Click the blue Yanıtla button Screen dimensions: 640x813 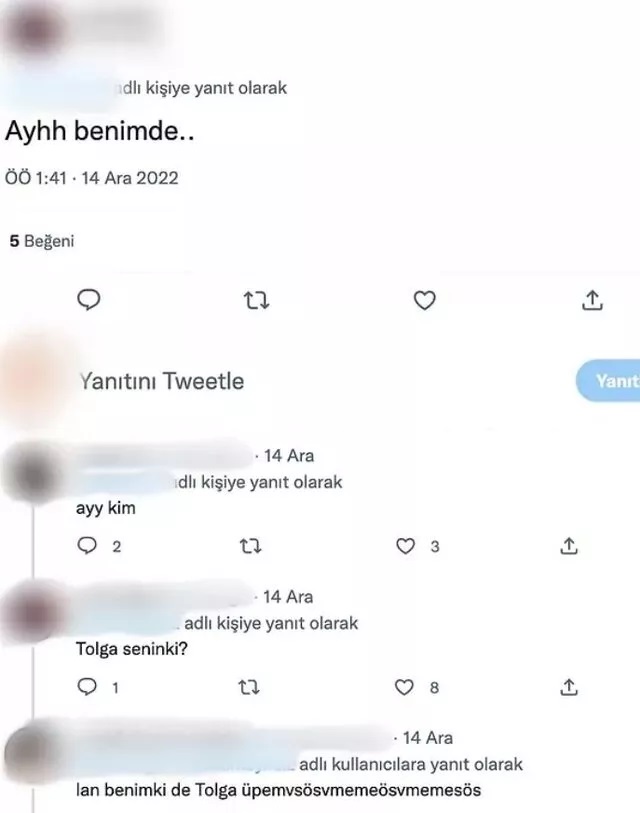(608, 381)
